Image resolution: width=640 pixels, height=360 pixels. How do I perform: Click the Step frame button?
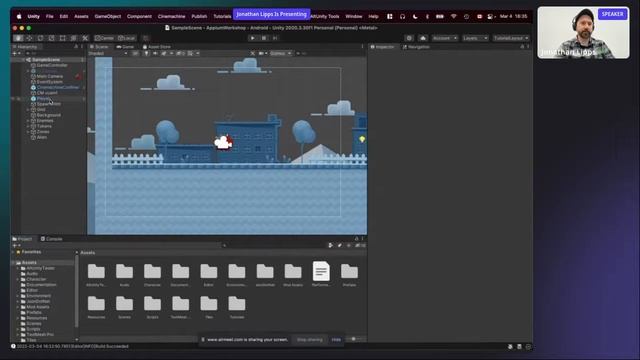pyautogui.click(x=275, y=38)
